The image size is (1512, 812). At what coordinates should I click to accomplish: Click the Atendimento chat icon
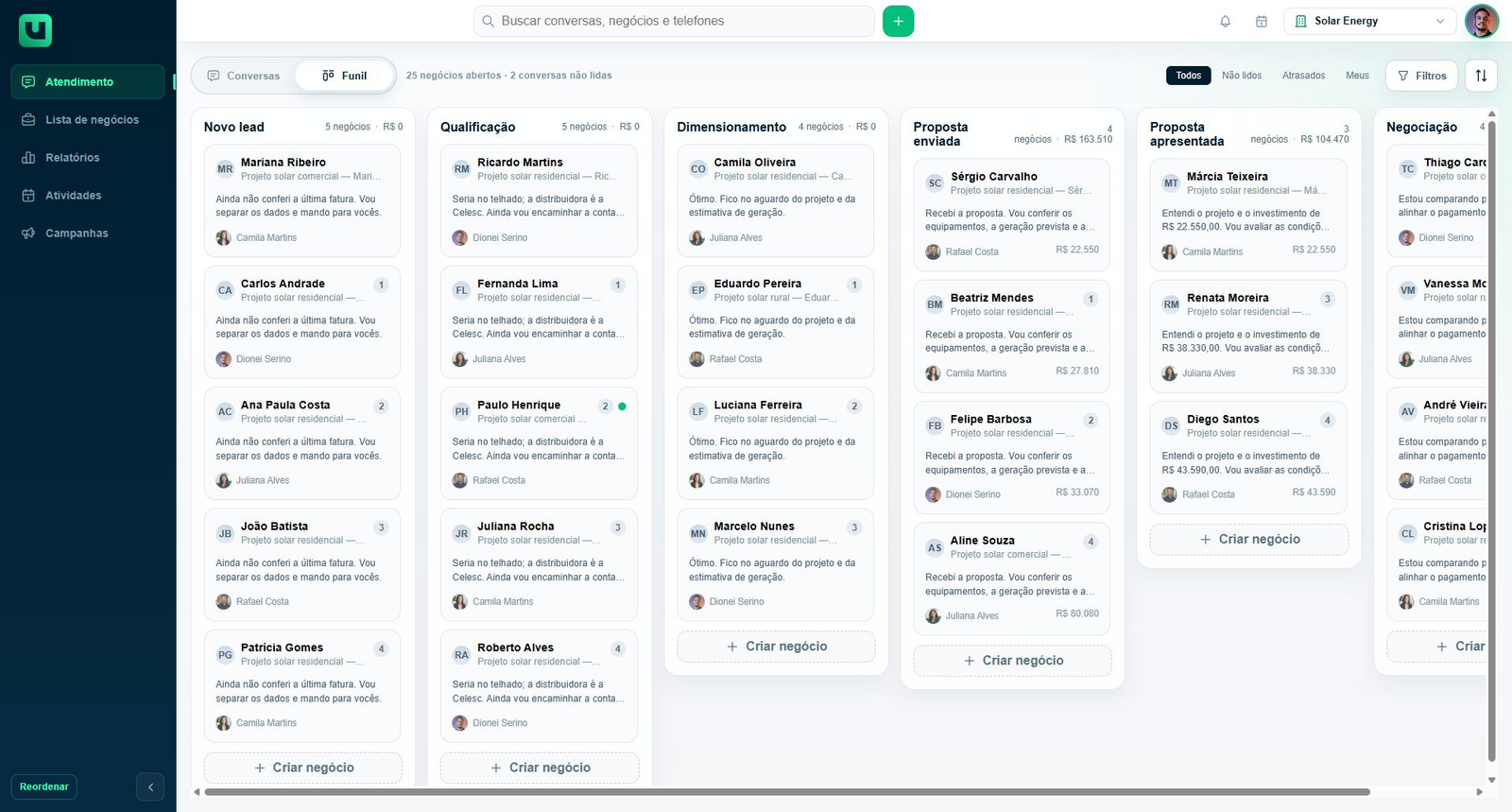click(x=28, y=82)
